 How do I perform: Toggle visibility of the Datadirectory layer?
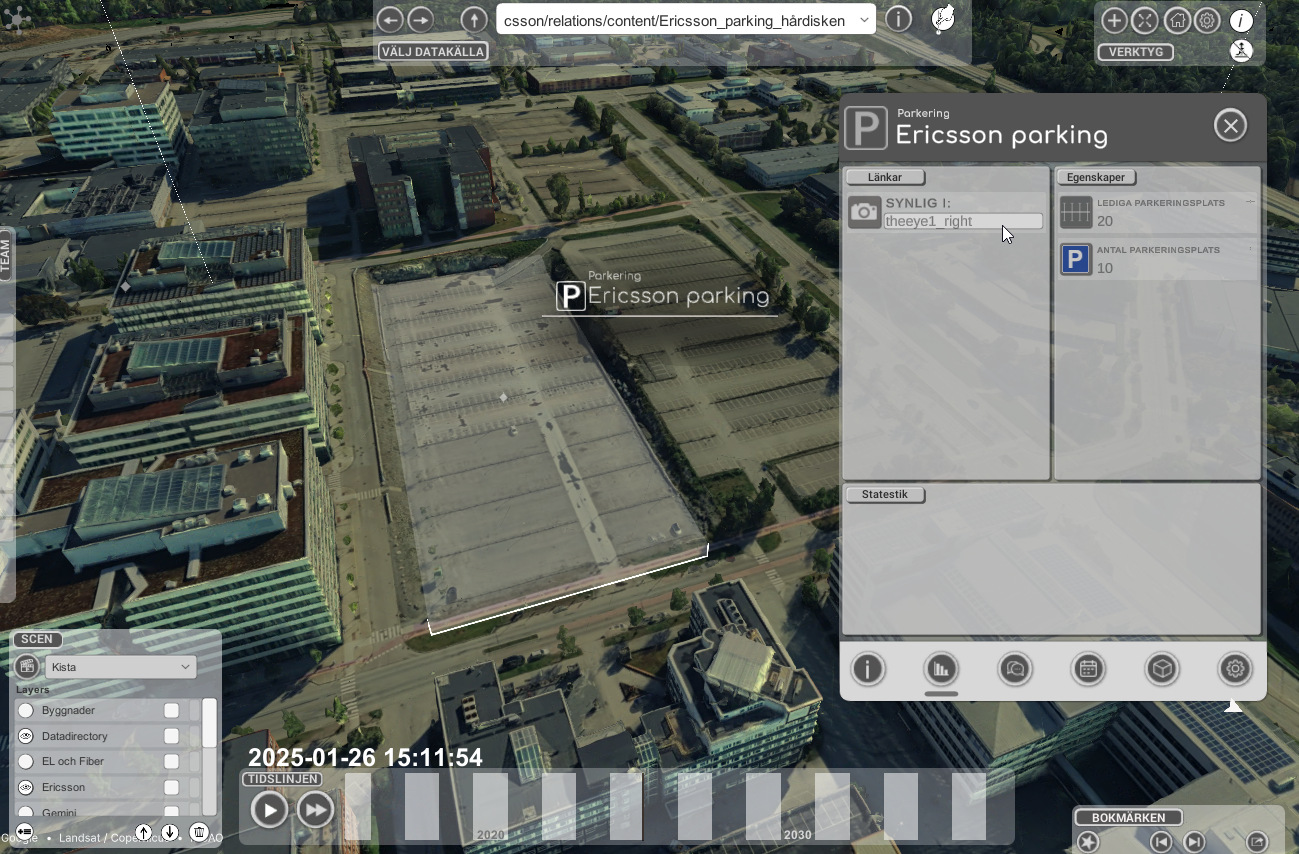tap(26, 736)
